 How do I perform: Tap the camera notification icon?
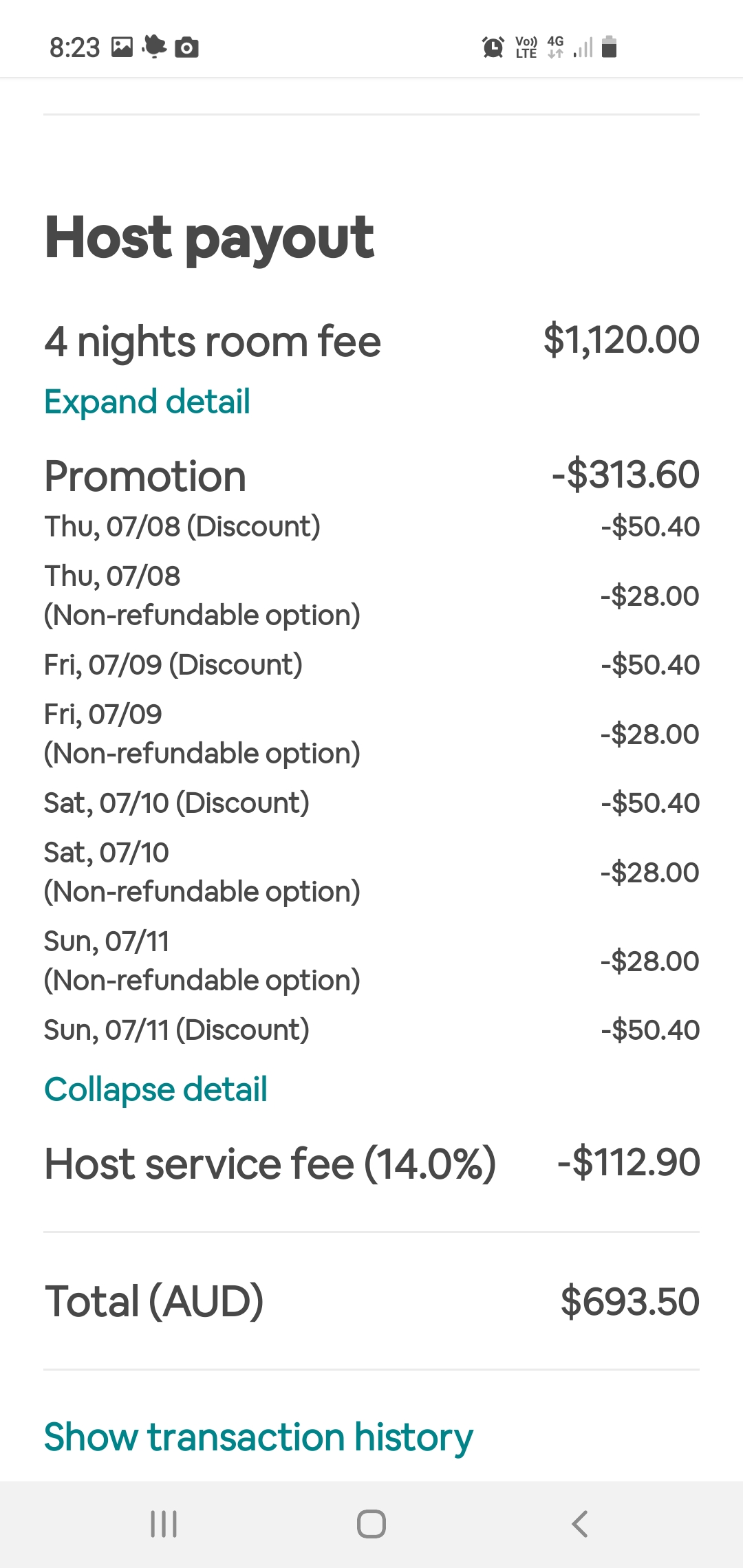(x=186, y=47)
